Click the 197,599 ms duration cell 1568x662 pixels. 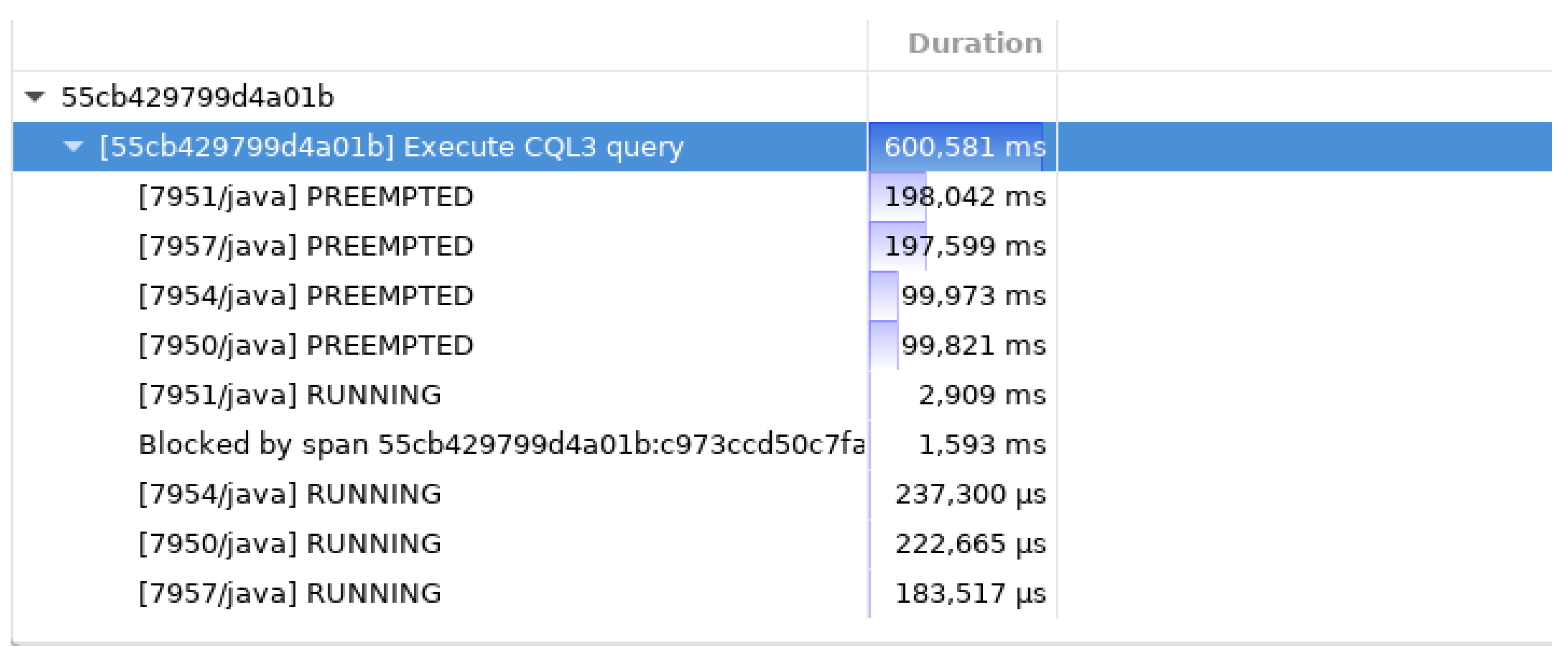(964, 247)
